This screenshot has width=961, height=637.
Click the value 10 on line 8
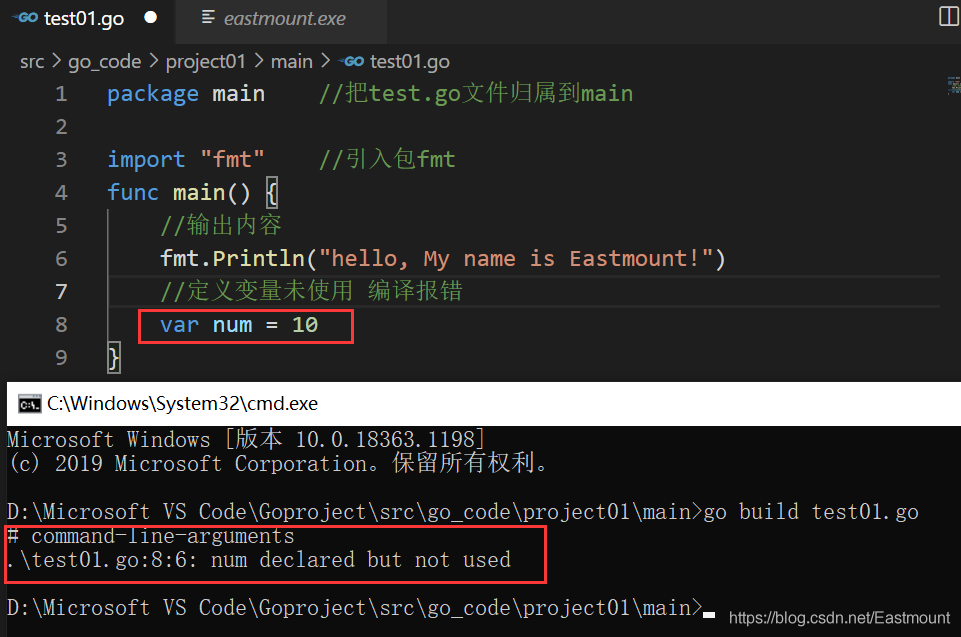tap(305, 325)
